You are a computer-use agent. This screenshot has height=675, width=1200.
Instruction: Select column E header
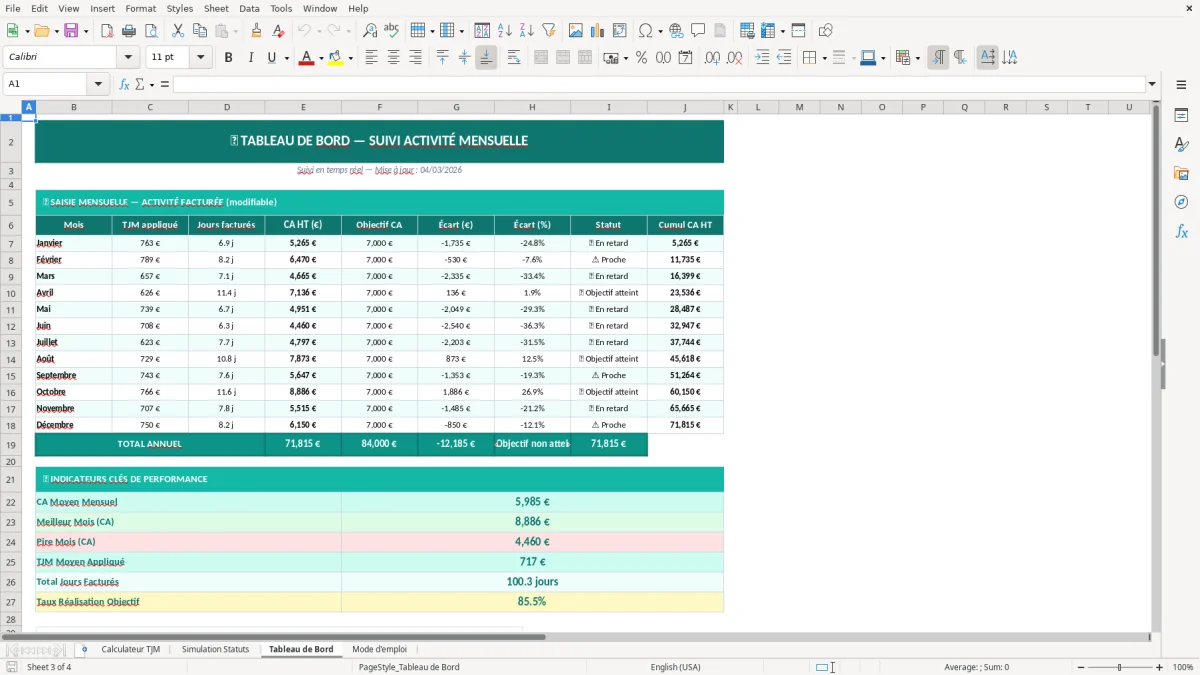coord(303,107)
